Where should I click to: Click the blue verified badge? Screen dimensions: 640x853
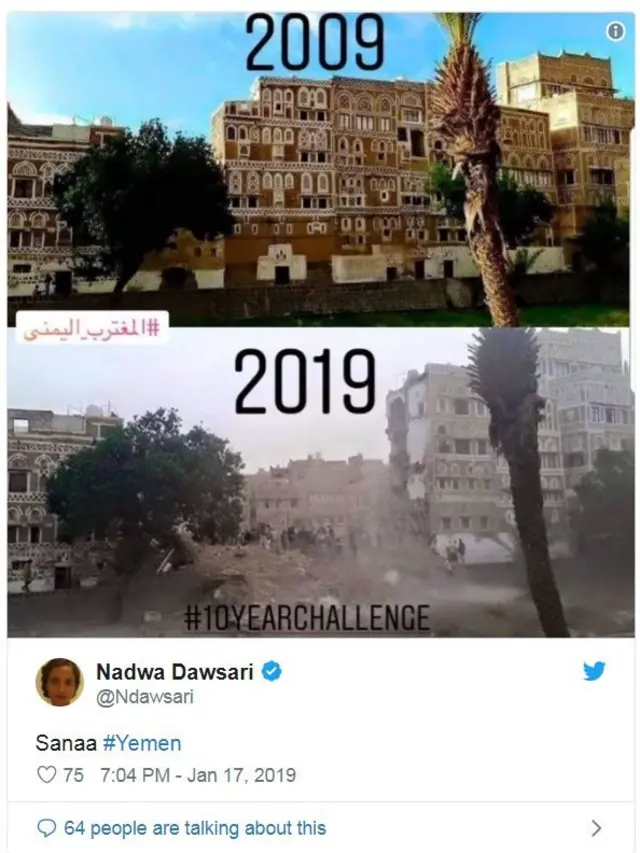pyautogui.click(x=272, y=671)
